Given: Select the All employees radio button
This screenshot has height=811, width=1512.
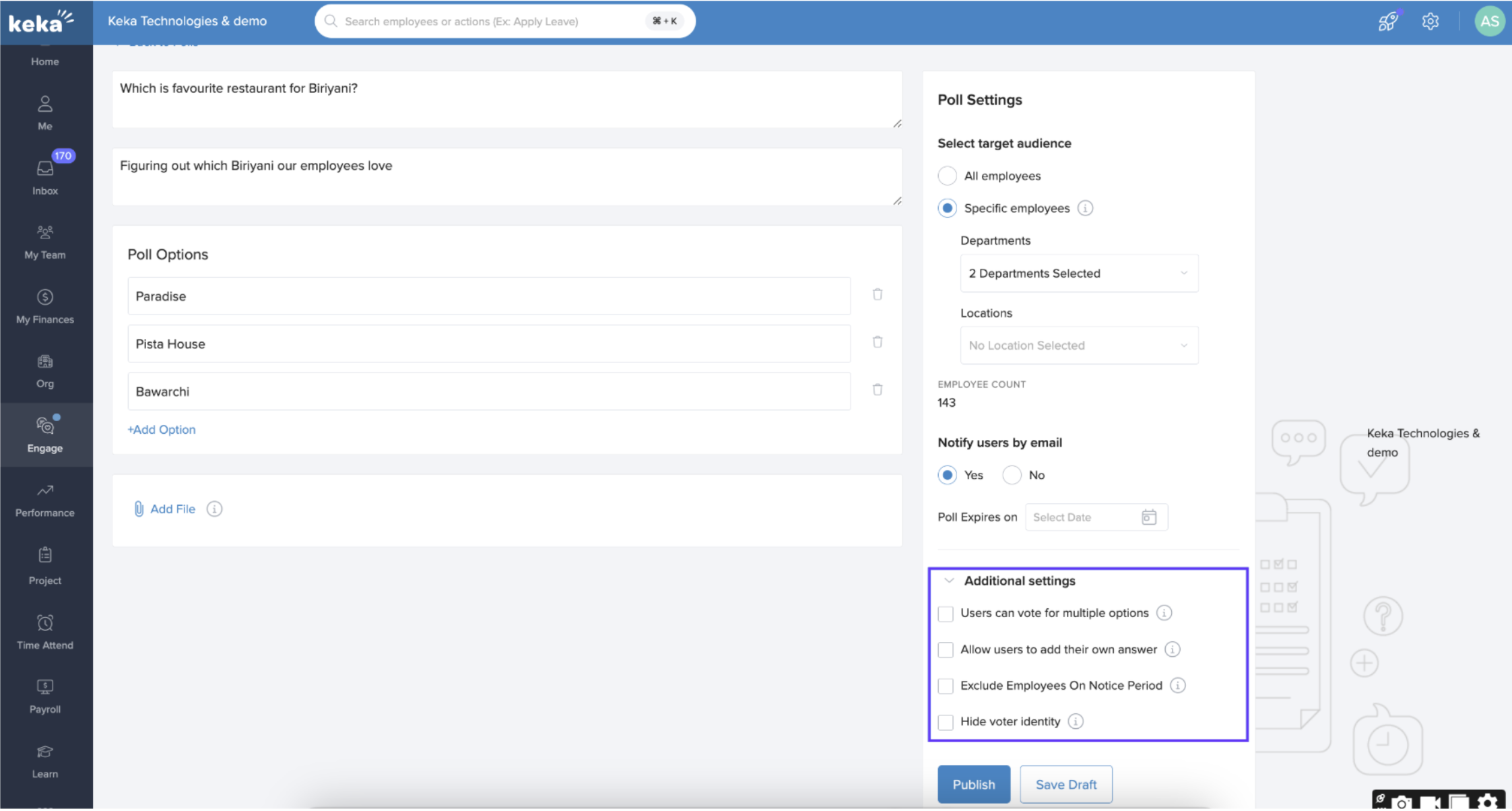Looking at the screenshot, I should [947, 176].
